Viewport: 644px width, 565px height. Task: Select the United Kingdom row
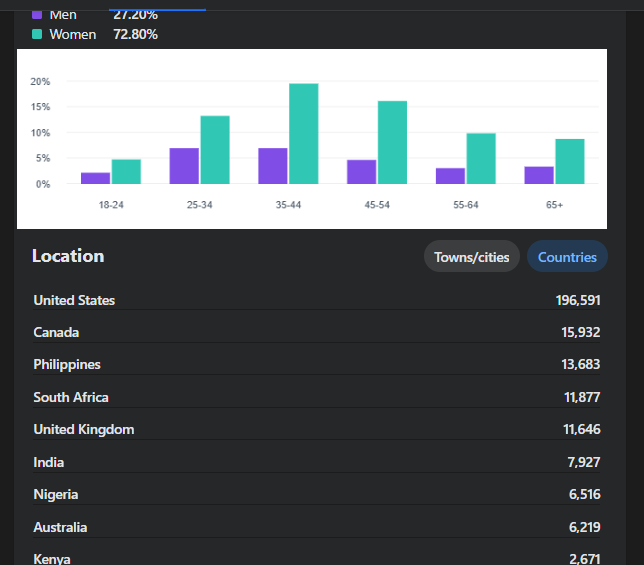click(x=317, y=429)
